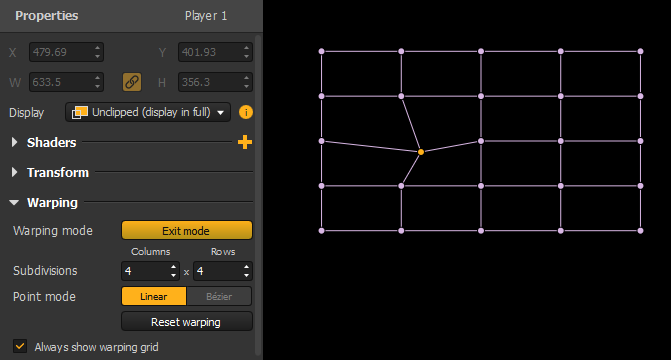
Task: Increase the Rows subdivisions value
Action: (246, 267)
